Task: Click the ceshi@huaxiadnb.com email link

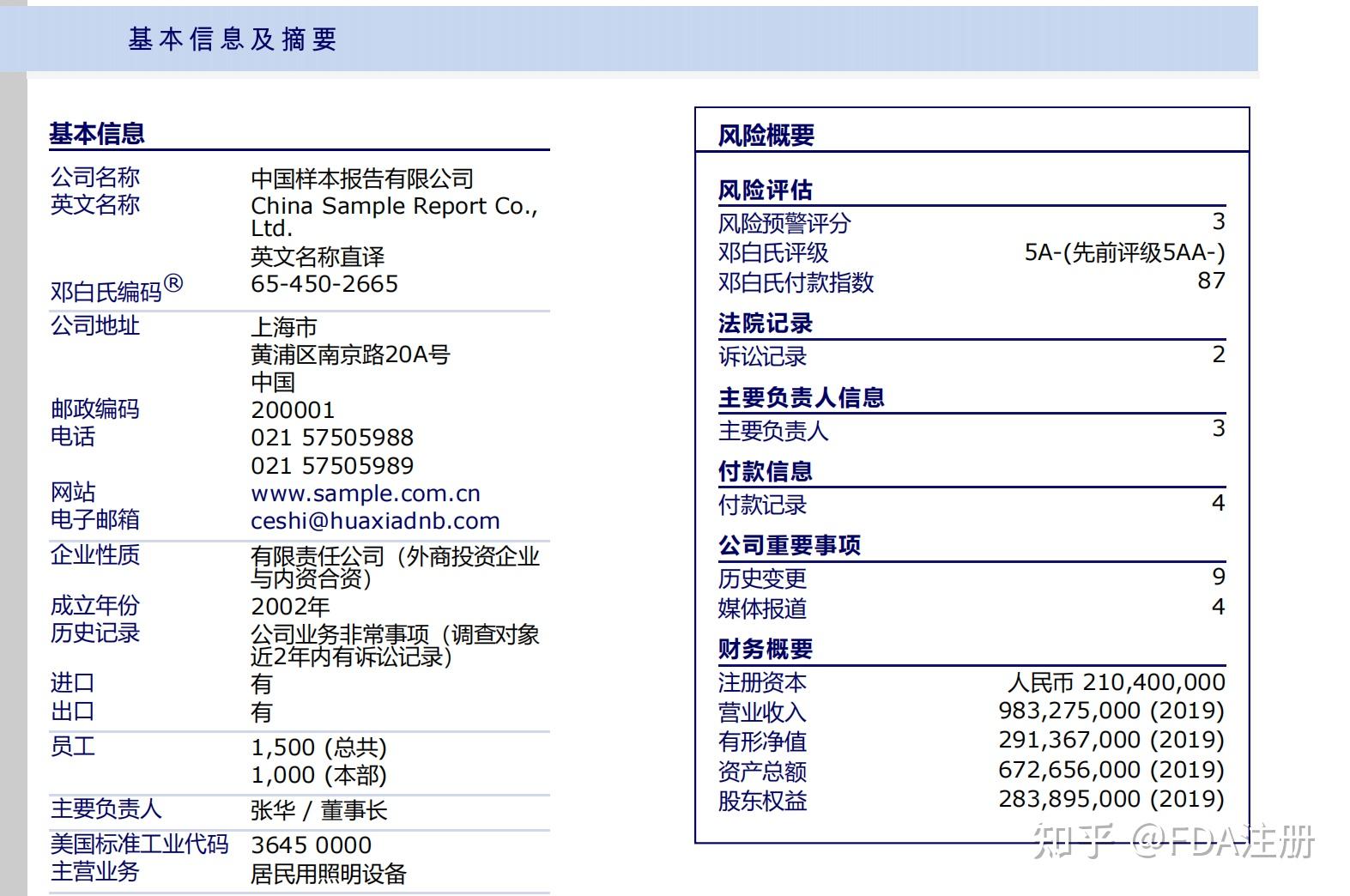Action: point(375,522)
